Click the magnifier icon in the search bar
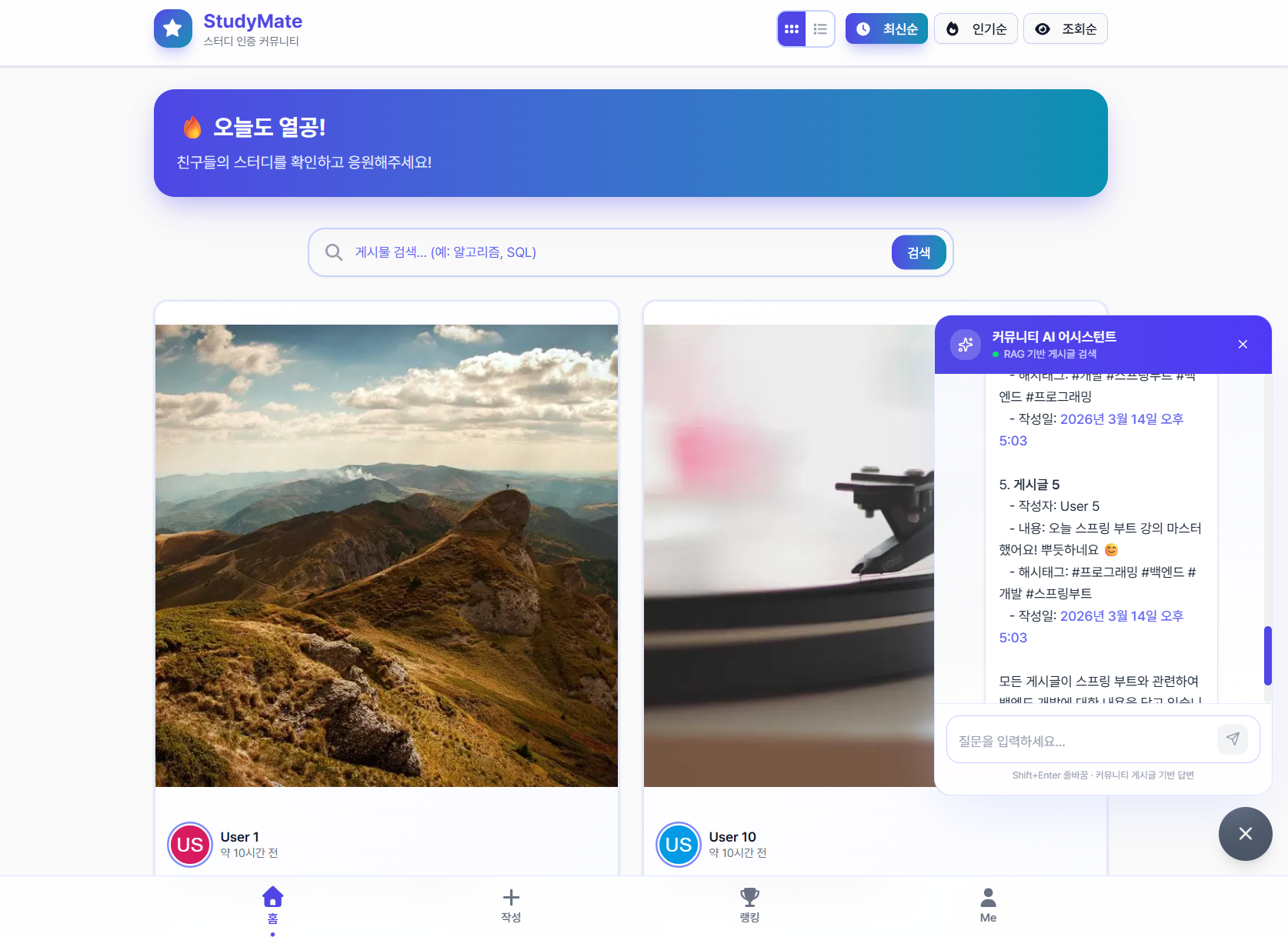 pos(334,252)
